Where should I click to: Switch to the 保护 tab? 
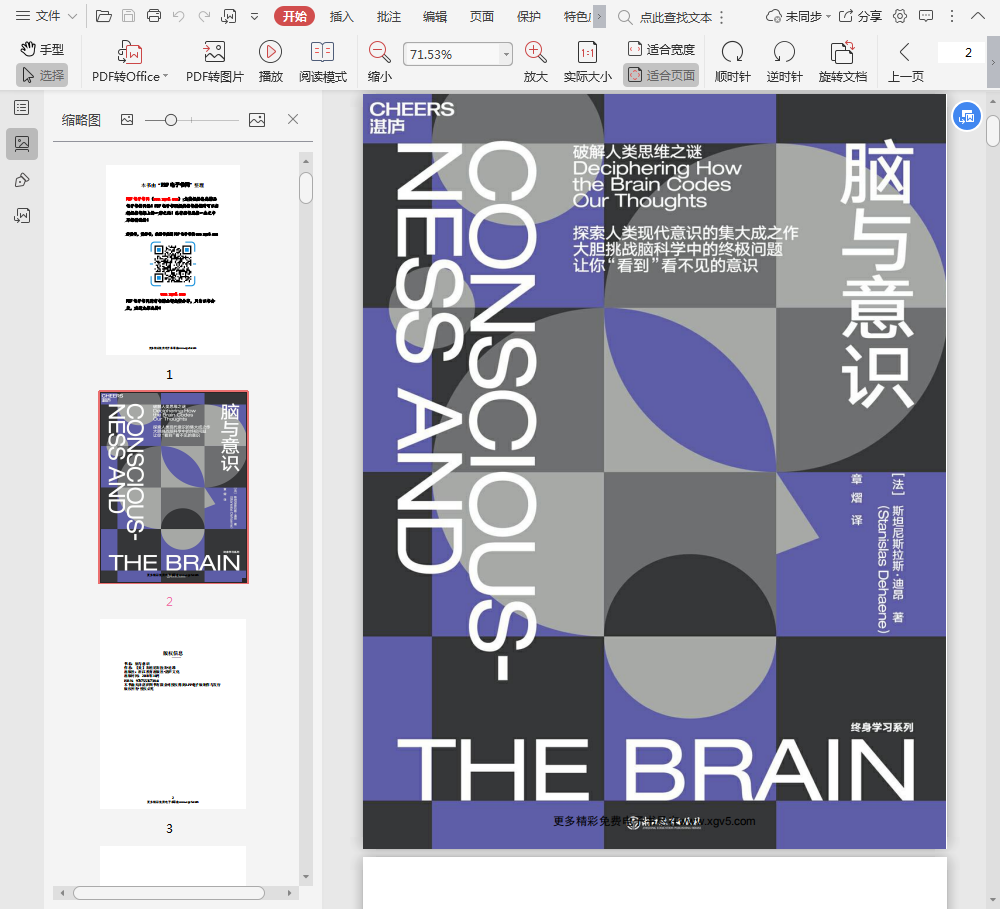pos(528,17)
